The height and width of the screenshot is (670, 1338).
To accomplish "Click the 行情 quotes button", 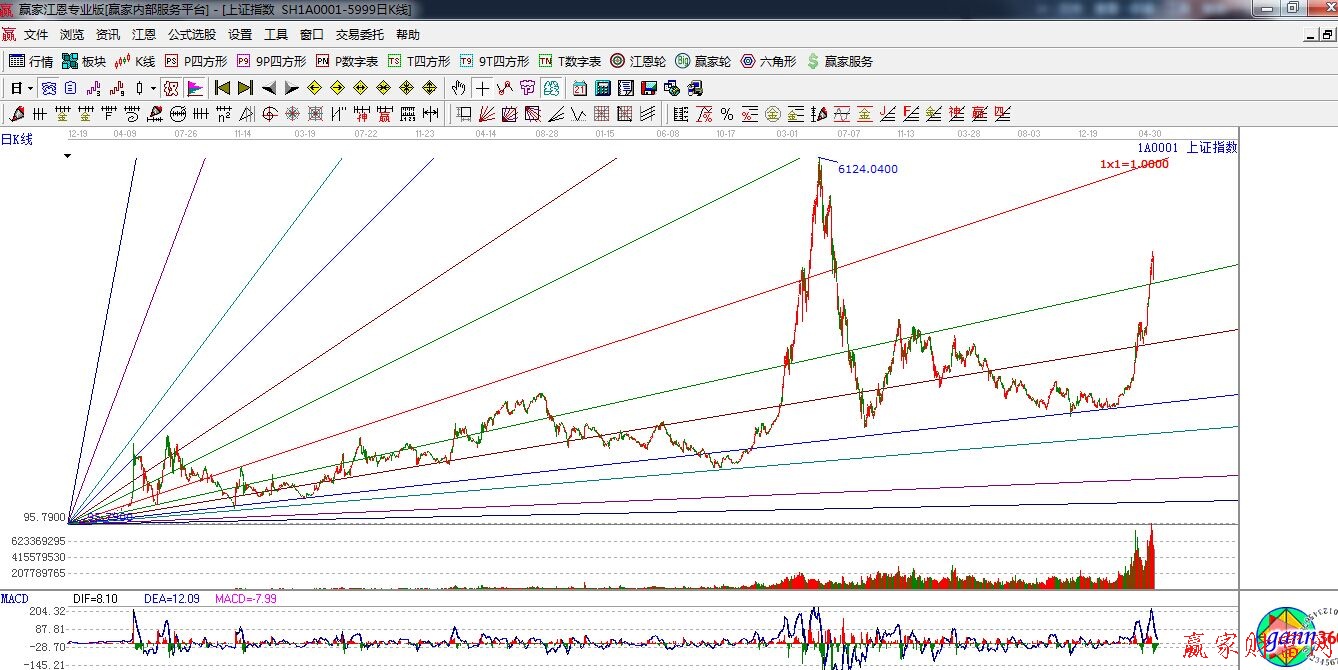I will click(31, 61).
